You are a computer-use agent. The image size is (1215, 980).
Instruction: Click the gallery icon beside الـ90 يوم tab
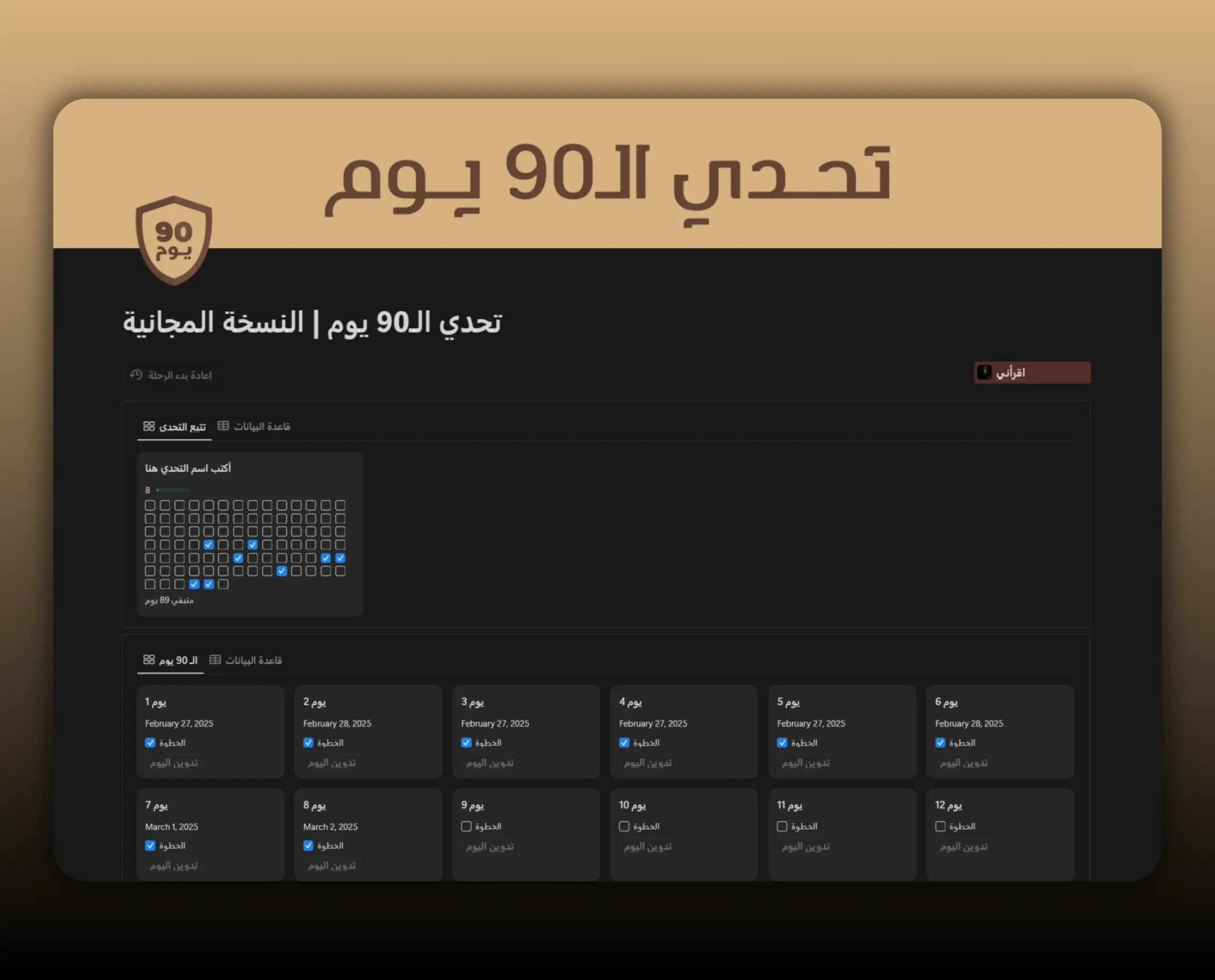pos(150,659)
